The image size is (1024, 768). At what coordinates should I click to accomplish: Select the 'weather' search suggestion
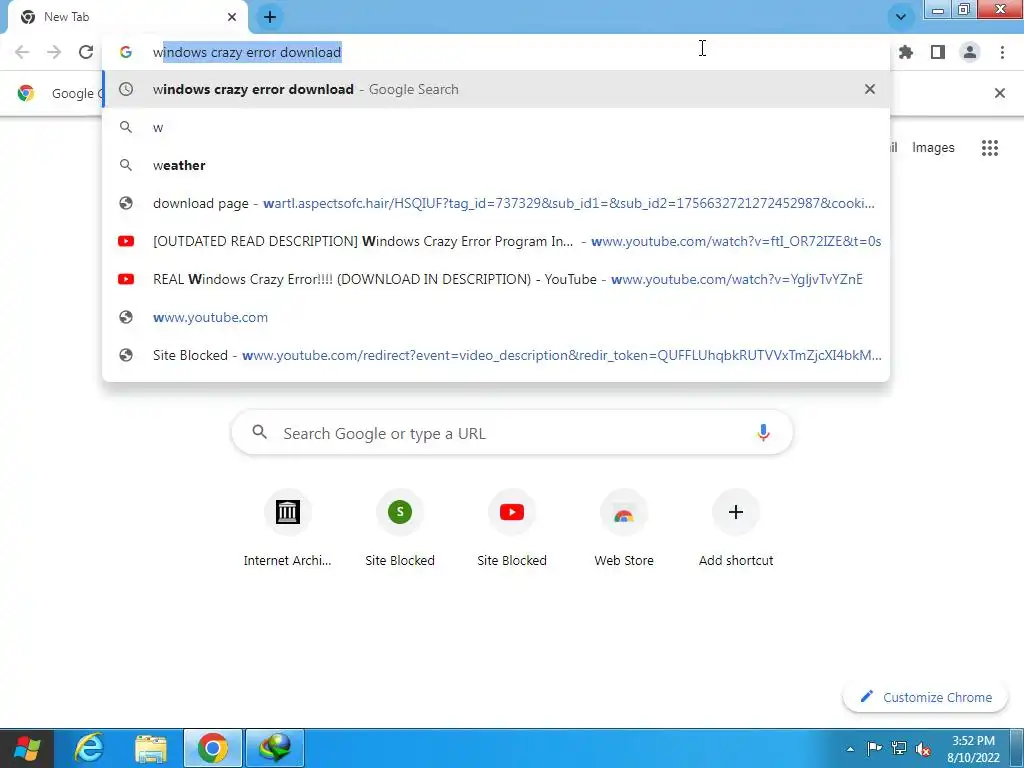click(496, 165)
